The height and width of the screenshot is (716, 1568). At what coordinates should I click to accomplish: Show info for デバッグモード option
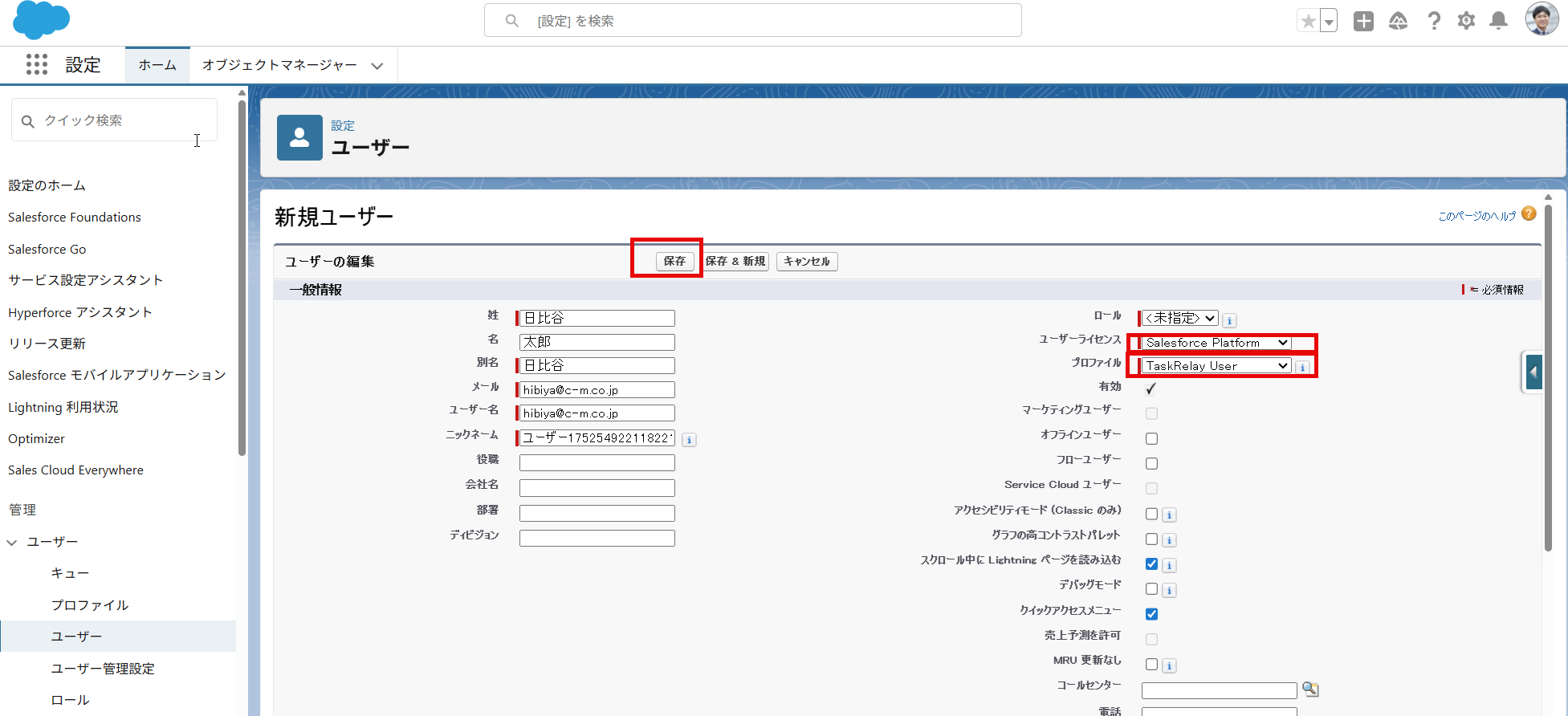1169,591
